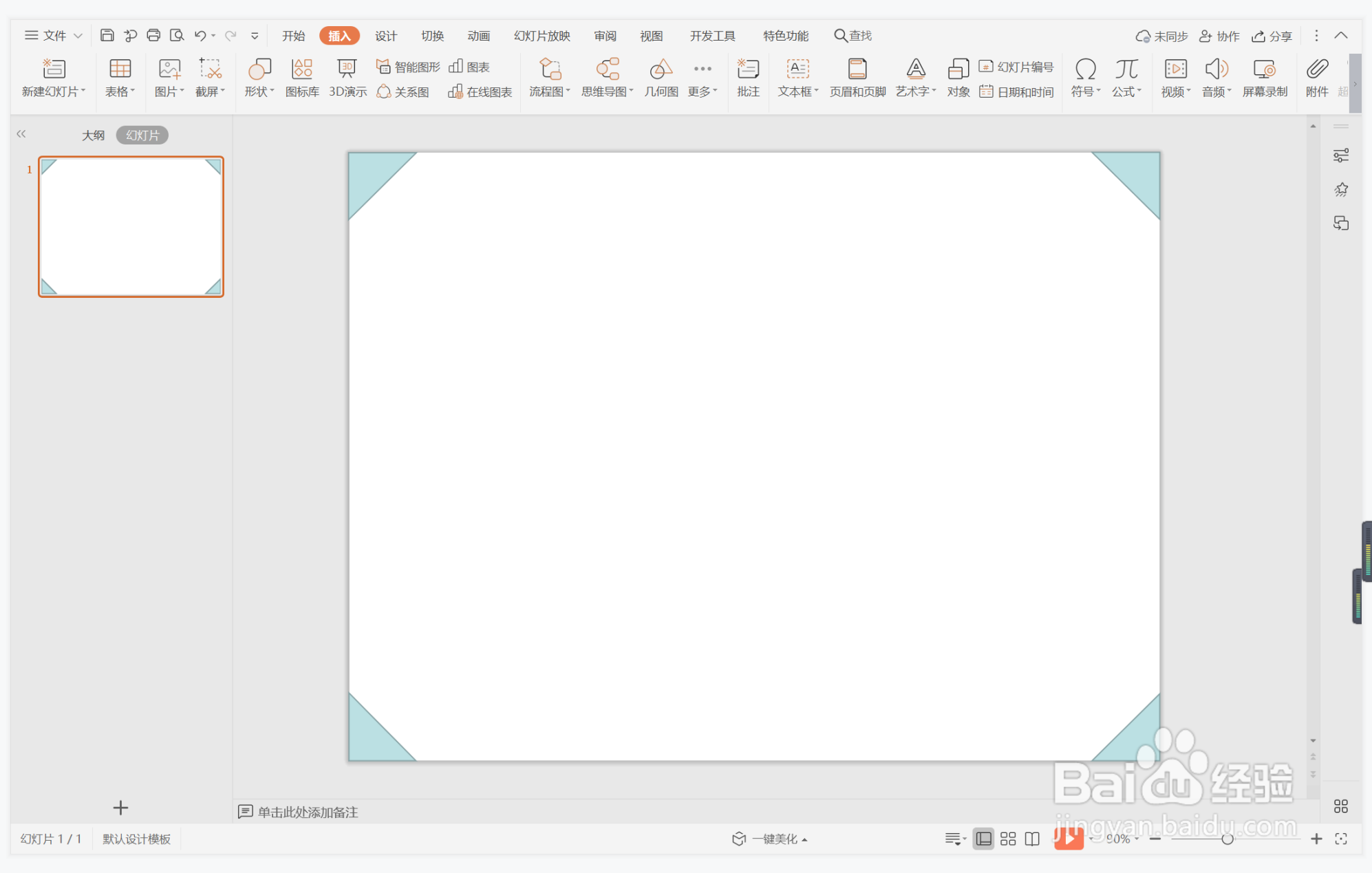Switch to reading view icon
The width and height of the screenshot is (1372, 873).
(1032, 839)
